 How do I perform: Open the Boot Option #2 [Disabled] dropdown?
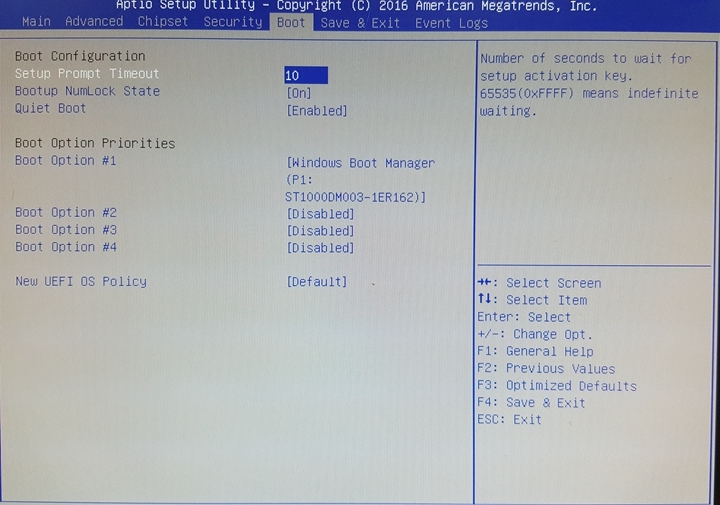321,214
